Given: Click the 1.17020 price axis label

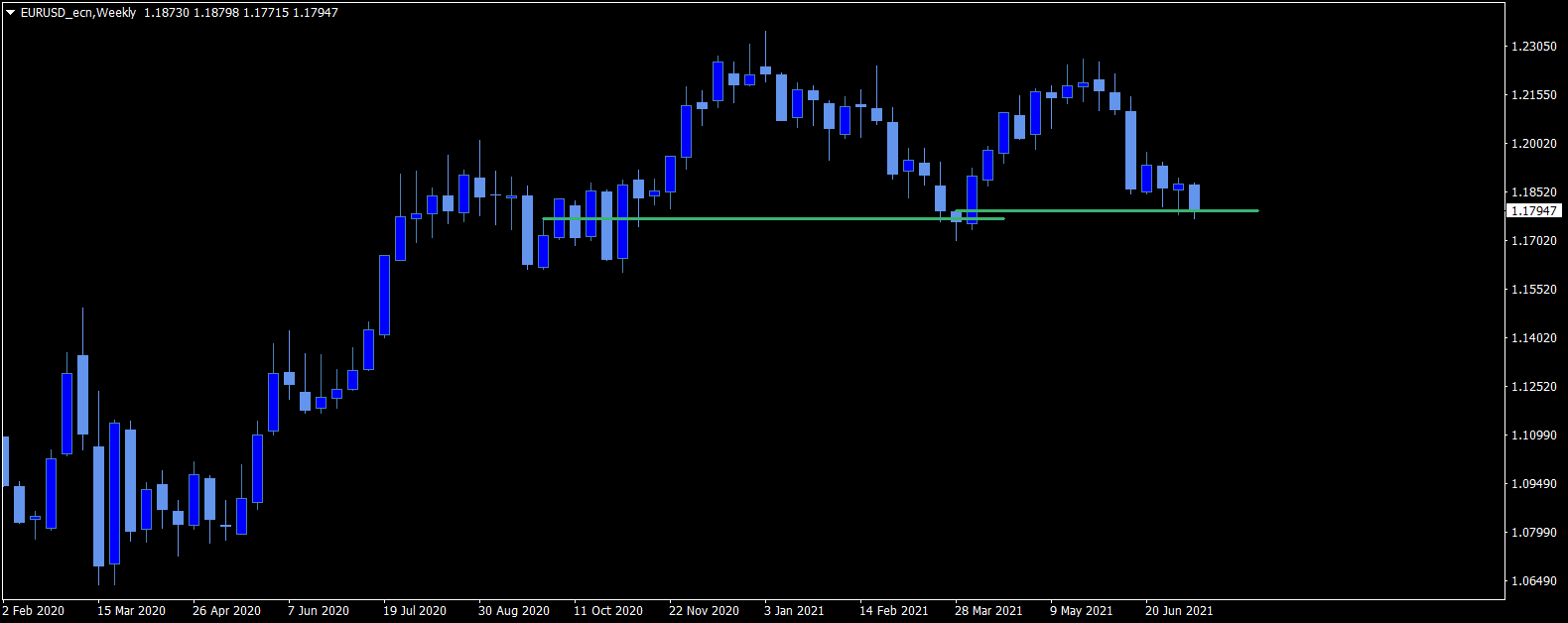Looking at the screenshot, I should (x=1533, y=241).
